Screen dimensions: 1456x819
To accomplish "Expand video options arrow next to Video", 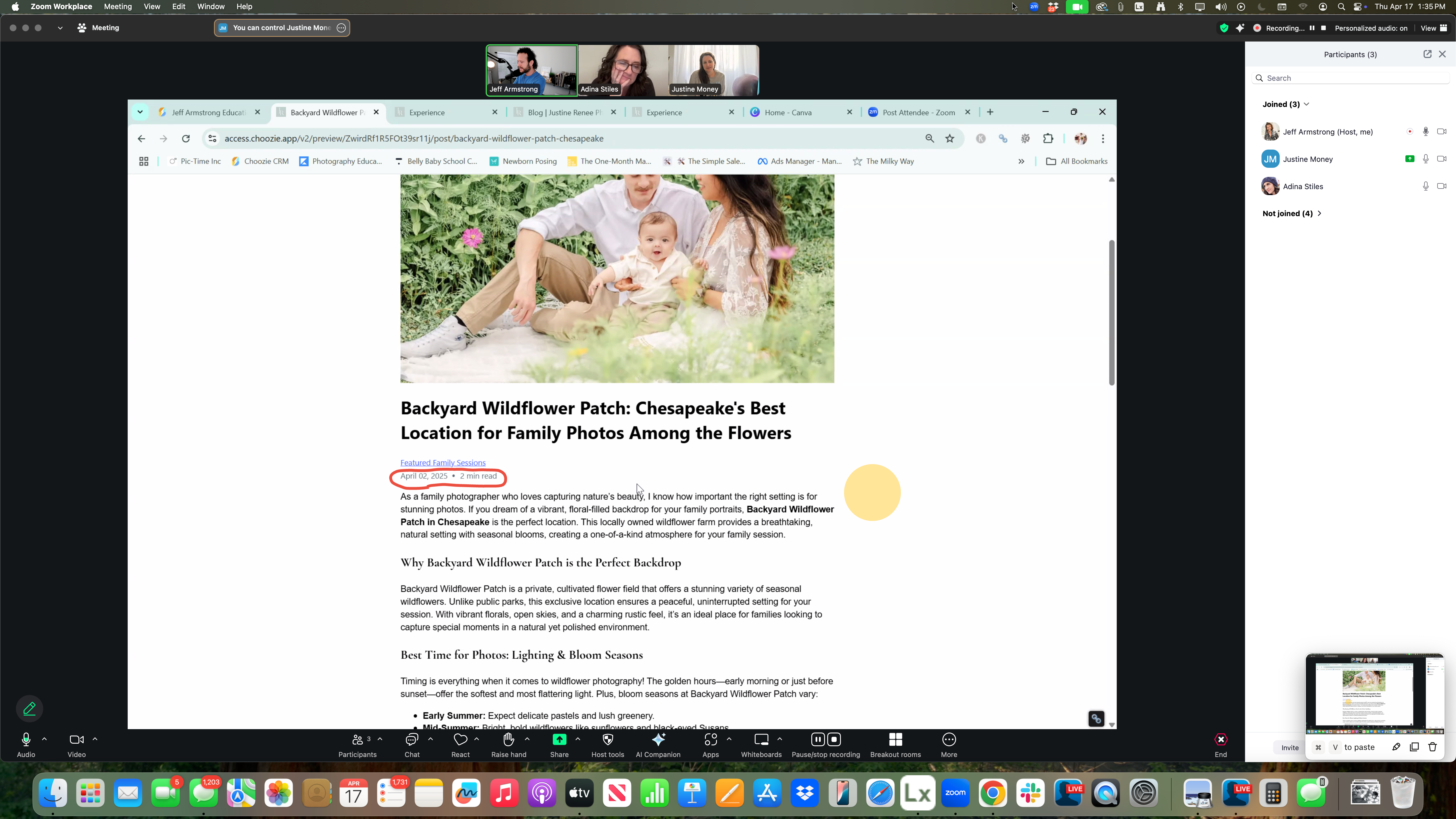I will (x=95, y=739).
